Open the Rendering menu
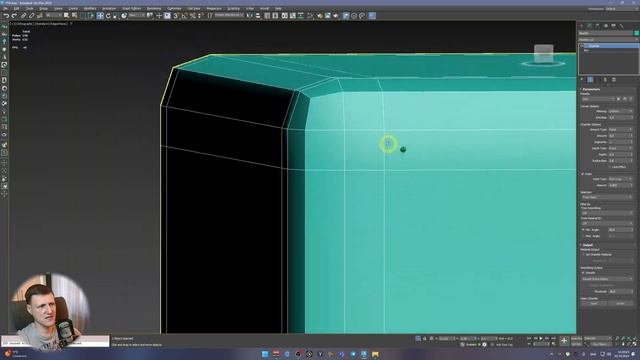The height and width of the screenshot is (360, 640). coord(154,8)
